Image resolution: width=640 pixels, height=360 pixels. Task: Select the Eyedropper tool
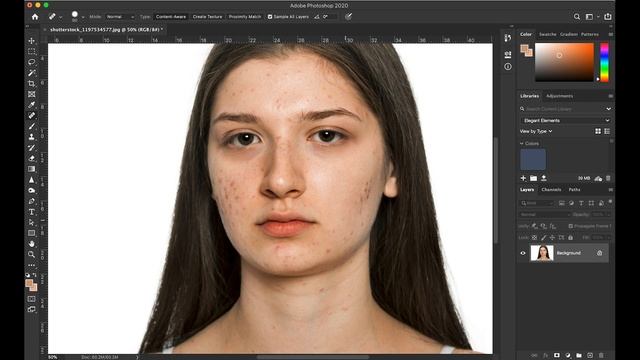[x=31, y=105]
